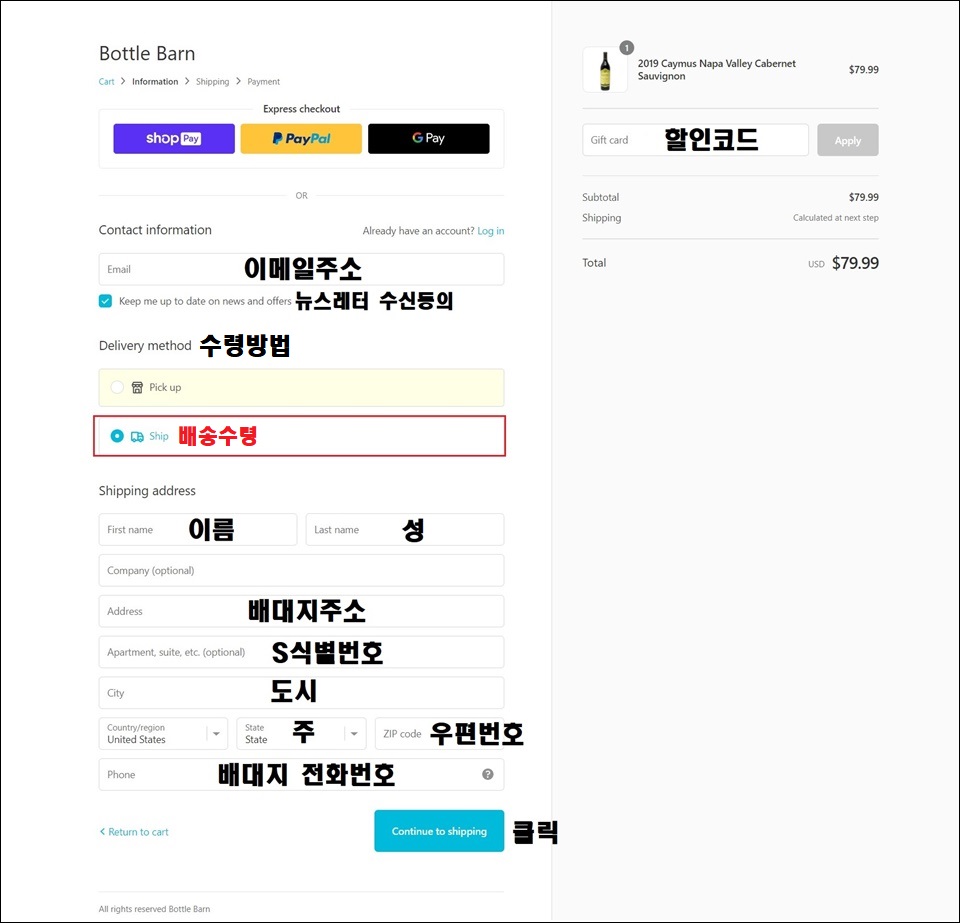The width and height of the screenshot is (960, 923).
Task: Click the store icon beside Pick up
Action: (137, 387)
